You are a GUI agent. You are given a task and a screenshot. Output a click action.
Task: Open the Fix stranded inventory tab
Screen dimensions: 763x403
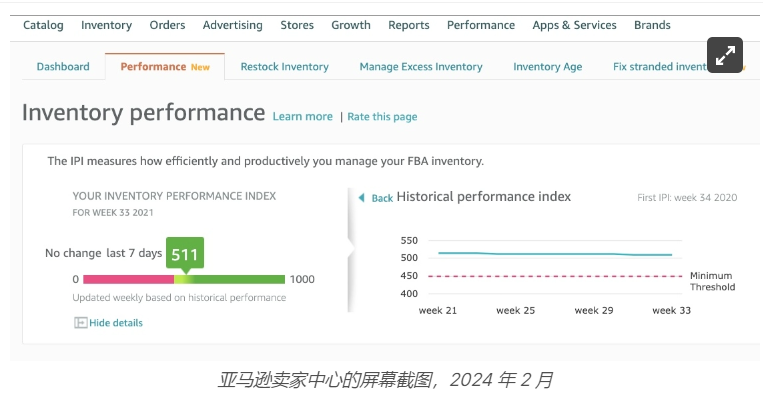point(660,67)
